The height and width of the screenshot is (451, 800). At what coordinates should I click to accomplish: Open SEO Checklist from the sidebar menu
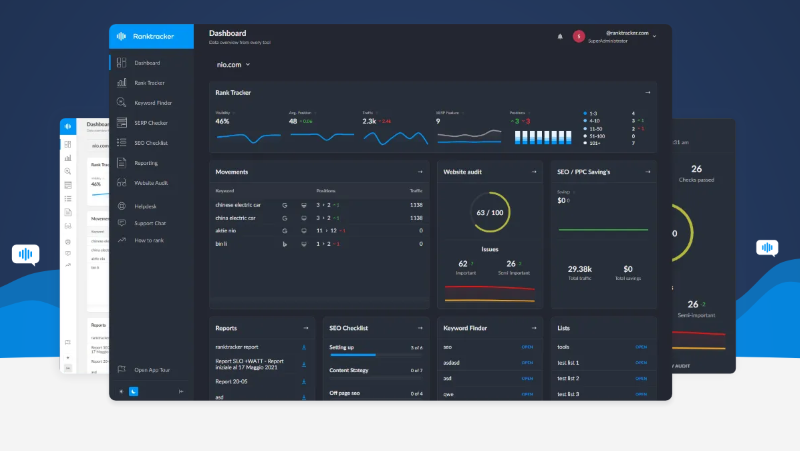152,143
